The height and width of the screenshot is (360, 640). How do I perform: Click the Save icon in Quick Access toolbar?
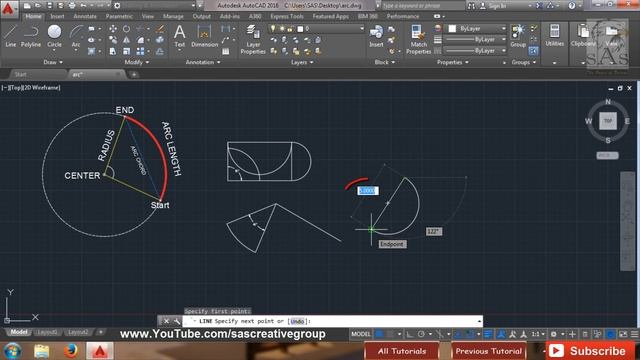49,6
